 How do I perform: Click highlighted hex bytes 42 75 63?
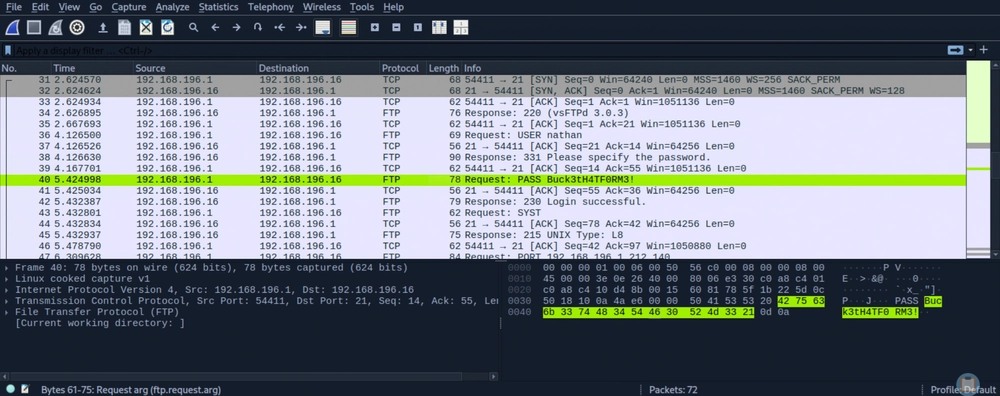(801, 301)
